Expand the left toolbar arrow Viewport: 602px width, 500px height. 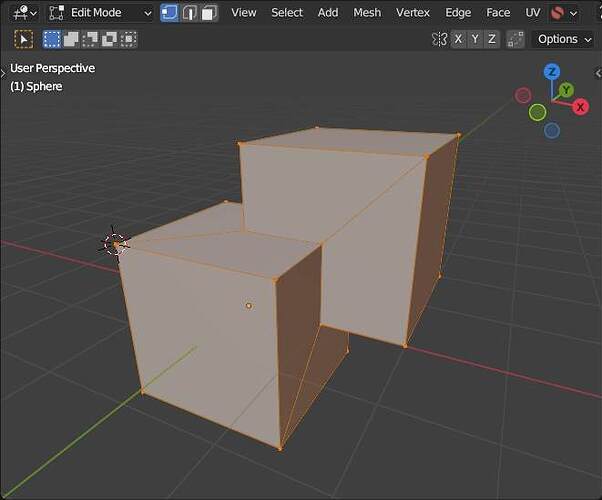coord(3,72)
